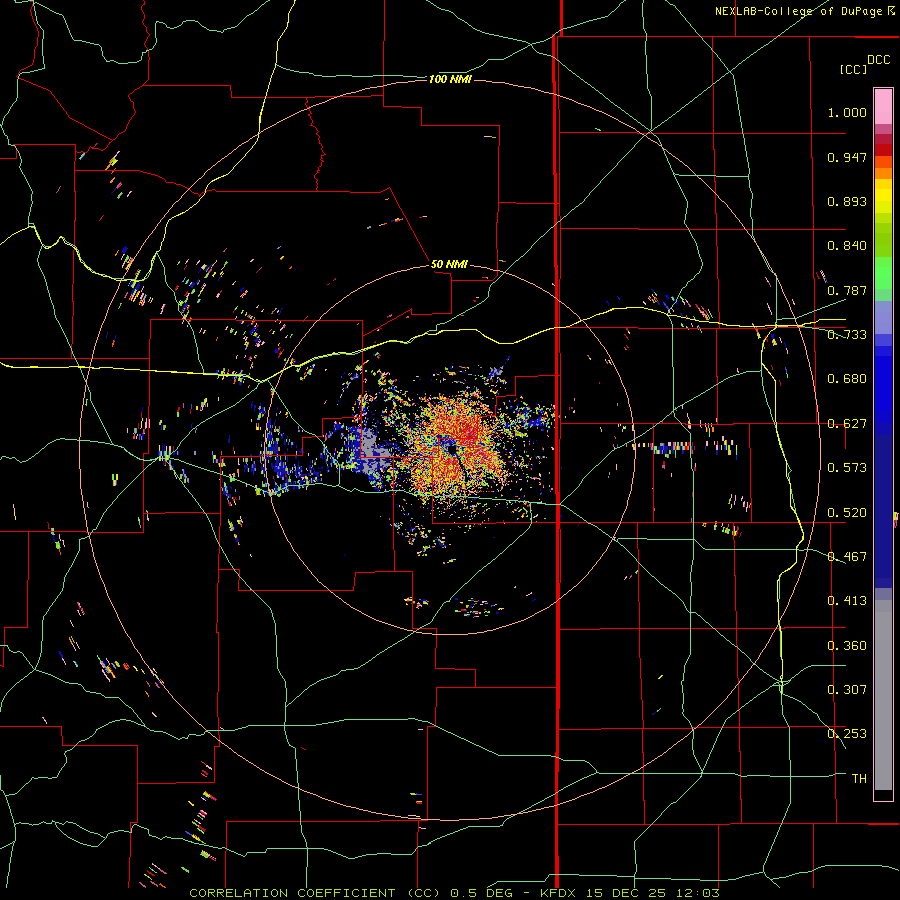Click the TH threshold label
This screenshot has width=900, height=900.
pyautogui.click(x=859, y=779)
